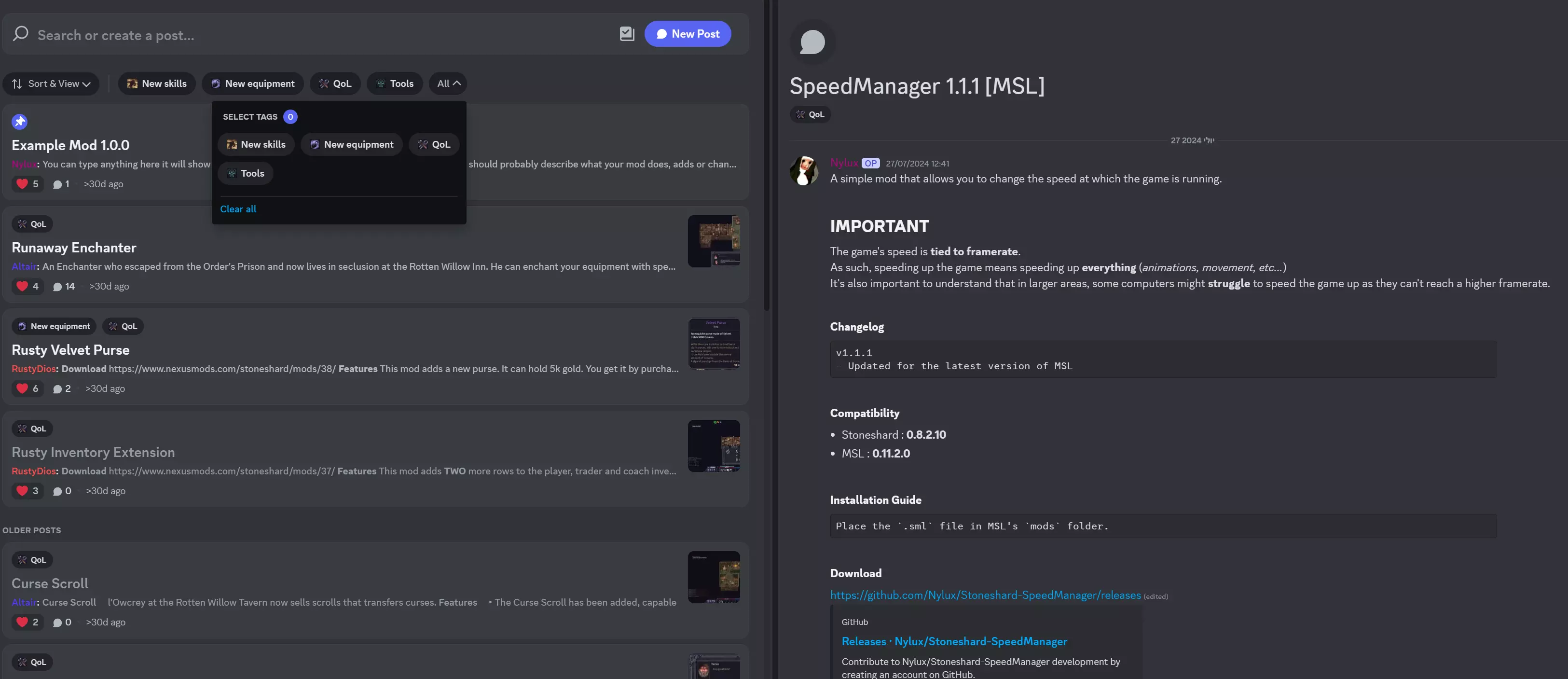Image resolution: width=1568 pixels, height=679 pixels.
Task: Toggle Tools tag in Select Tags popup
Action: tap(245, 174)
